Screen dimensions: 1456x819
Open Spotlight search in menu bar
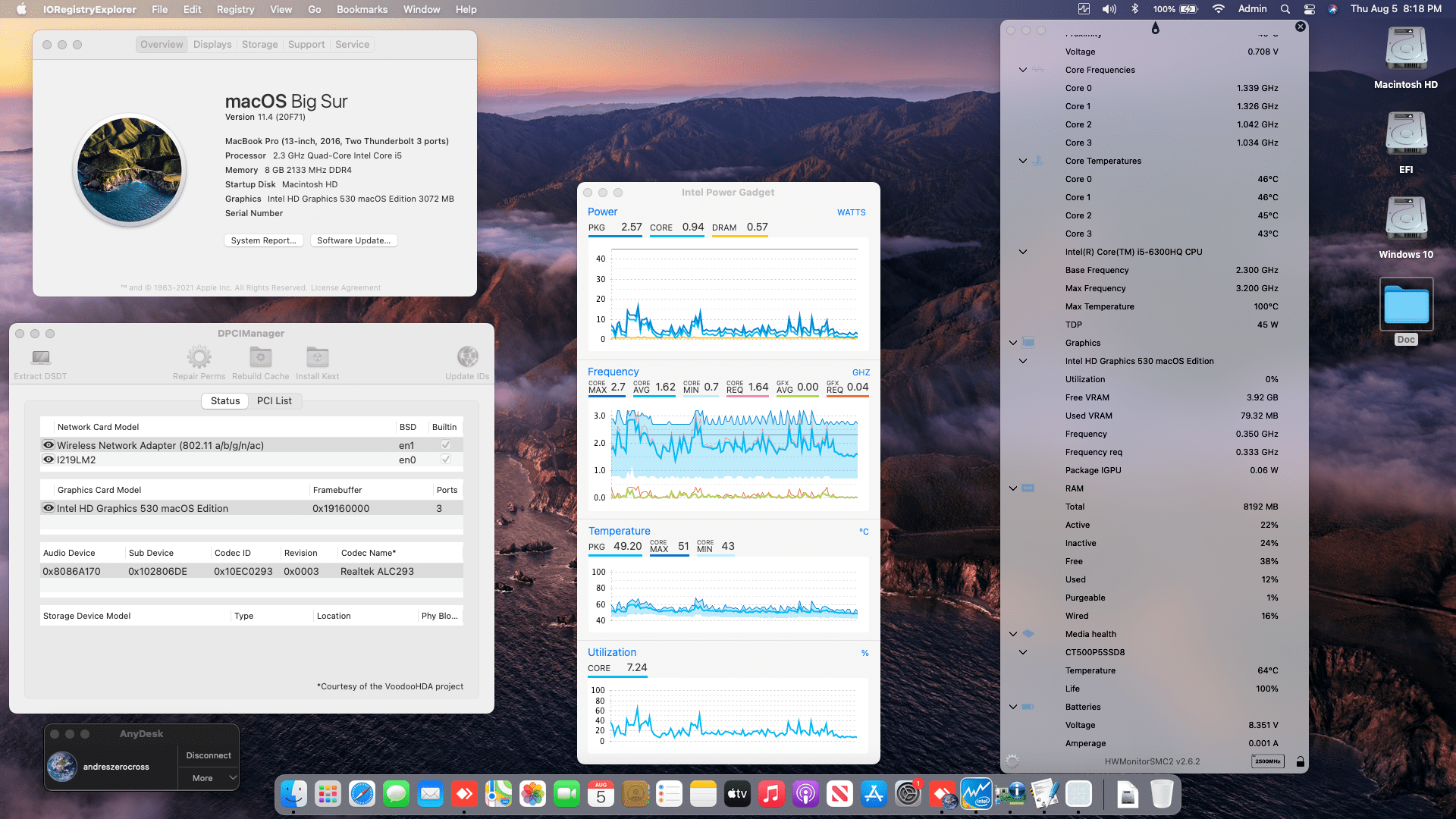[1285, 9]
